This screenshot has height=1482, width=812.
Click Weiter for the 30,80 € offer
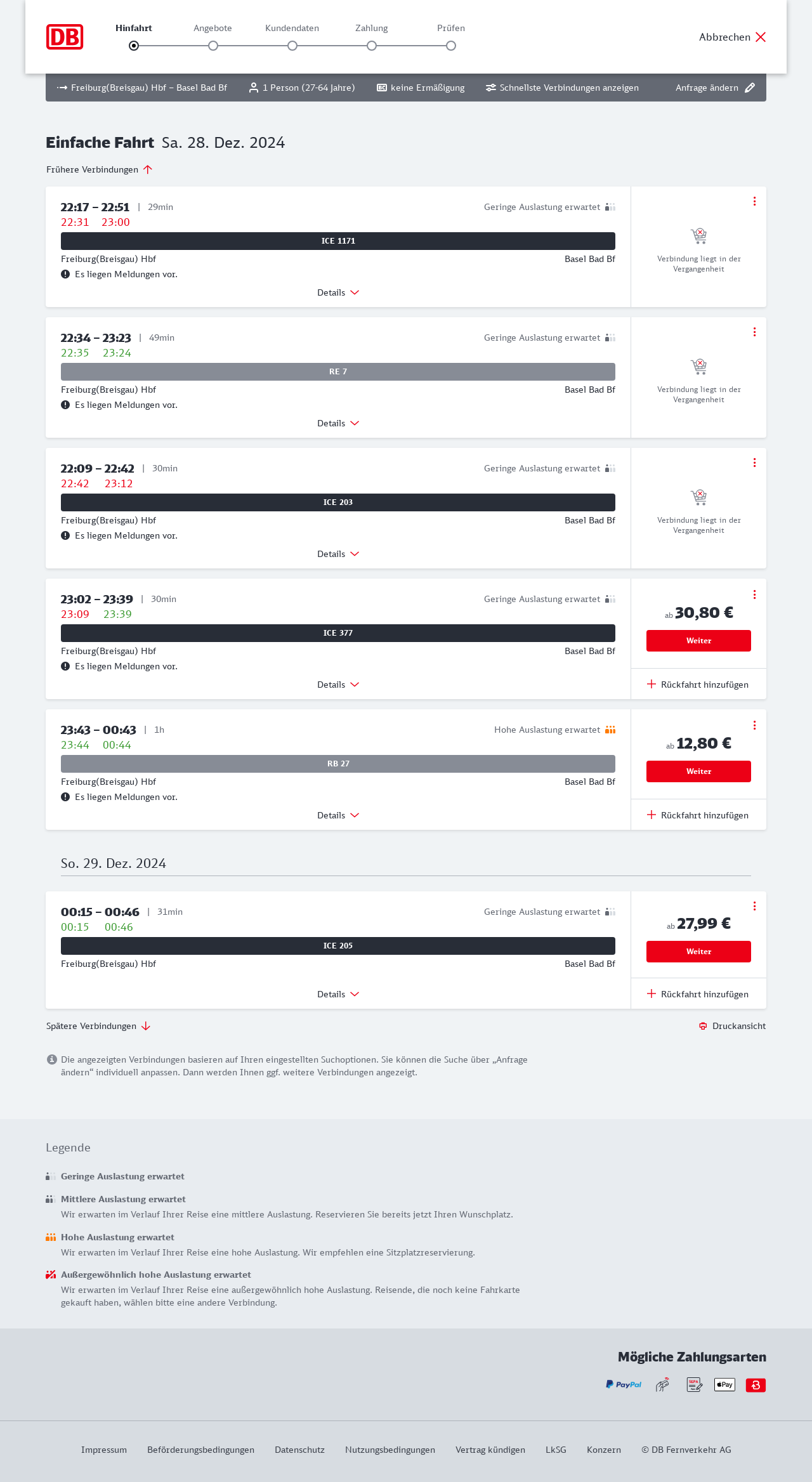click(698, 641)
